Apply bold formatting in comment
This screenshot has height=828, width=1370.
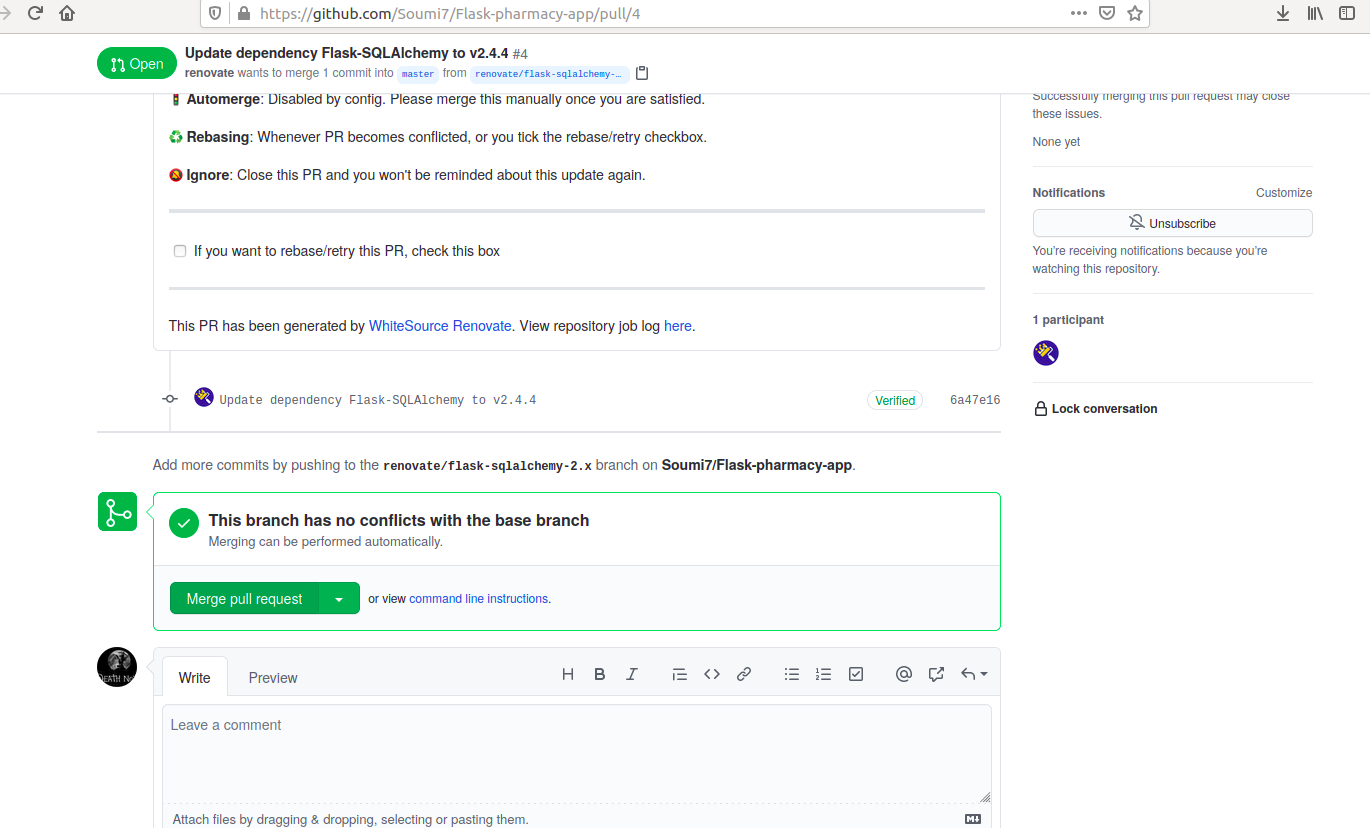tap(600, 674)
